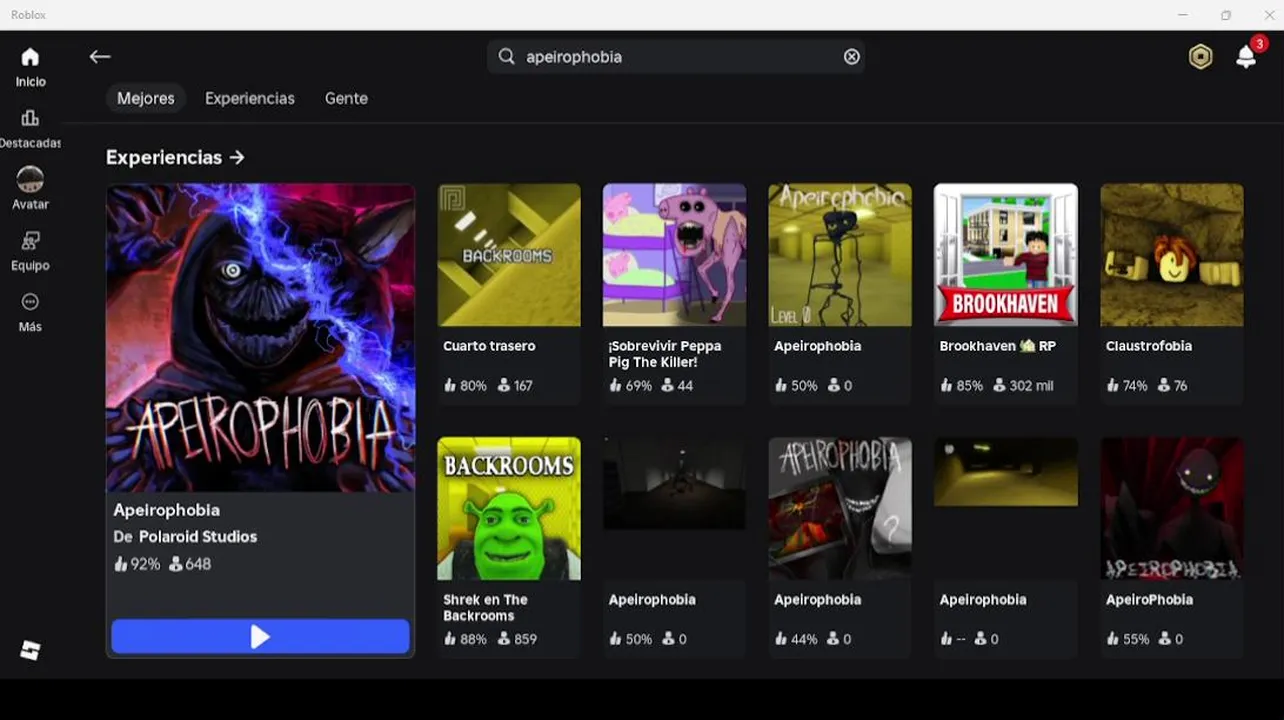Click the Roblox logo at sidebar bottom
The height and width of the screenshot is (720, 1284).
[30, 650]
